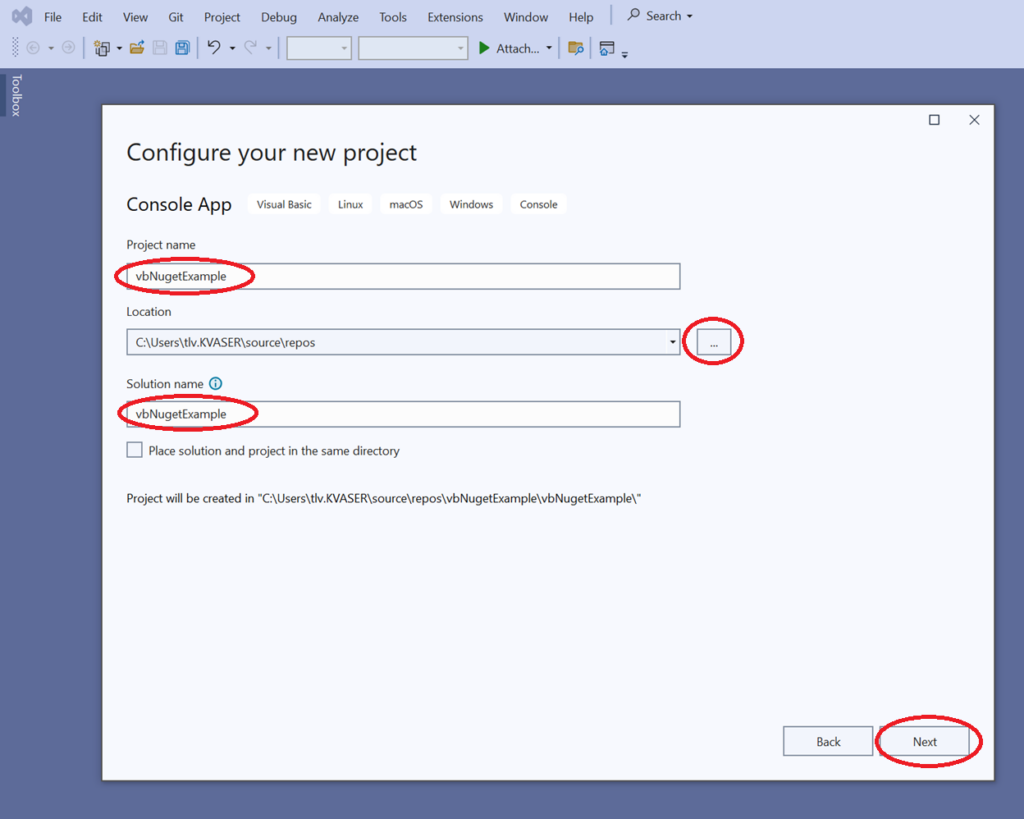Click the Redo icon
The width and height of the screenshot is (1024, 819).
coord(251,47)
